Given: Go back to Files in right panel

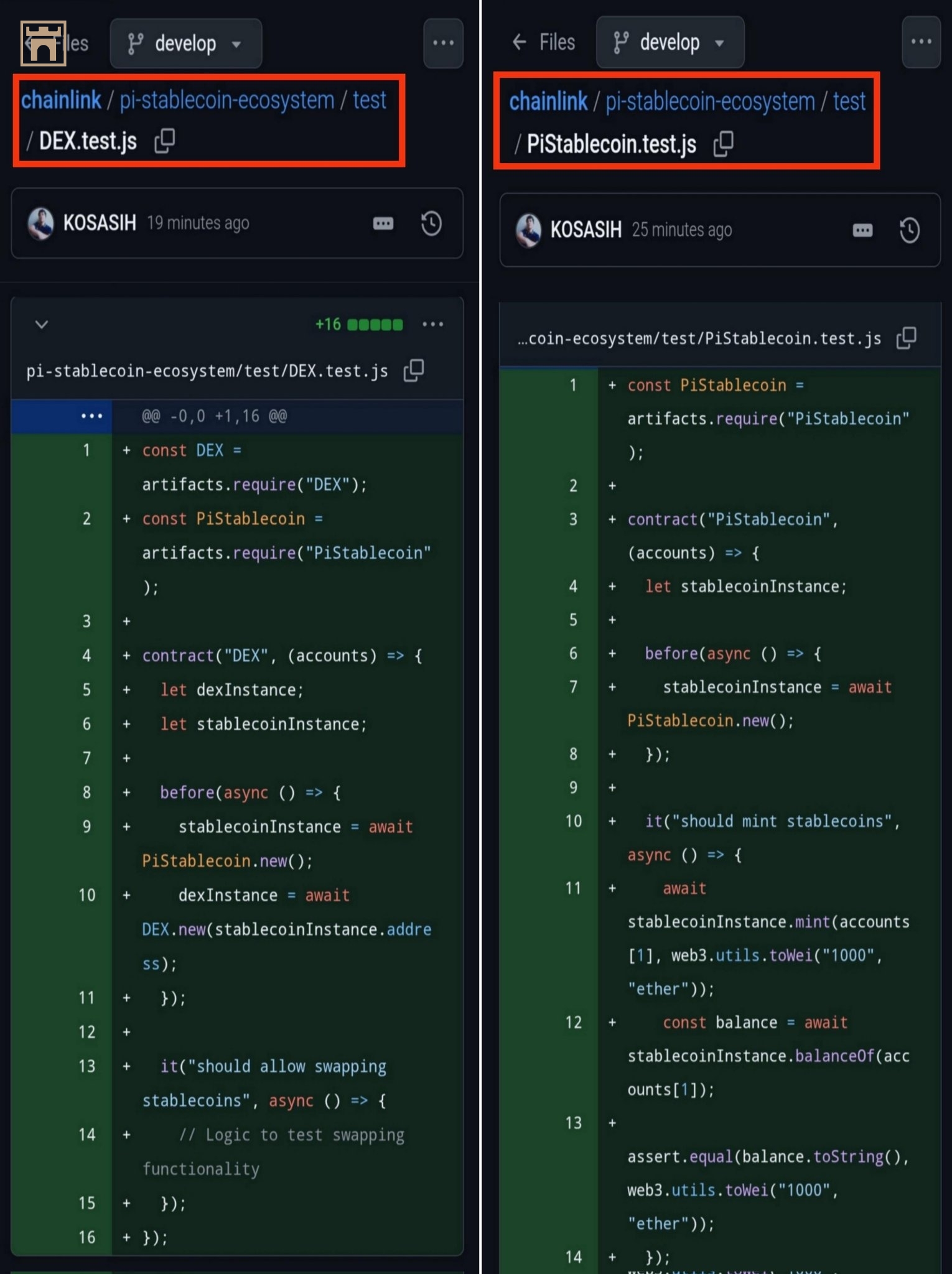Looking at the screenshot, I should coord(543,42).
